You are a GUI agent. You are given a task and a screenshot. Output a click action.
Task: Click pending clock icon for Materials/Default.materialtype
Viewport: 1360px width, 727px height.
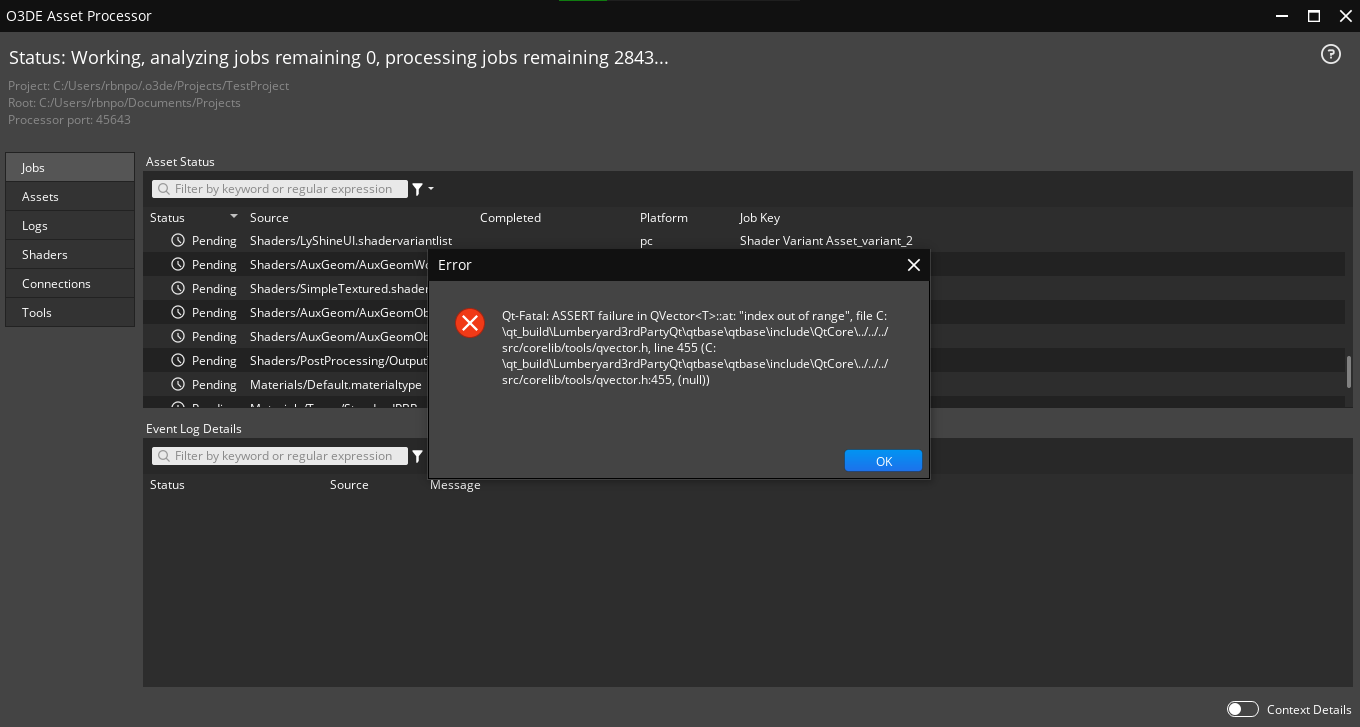pyautogui.click(x=178, y=385)
